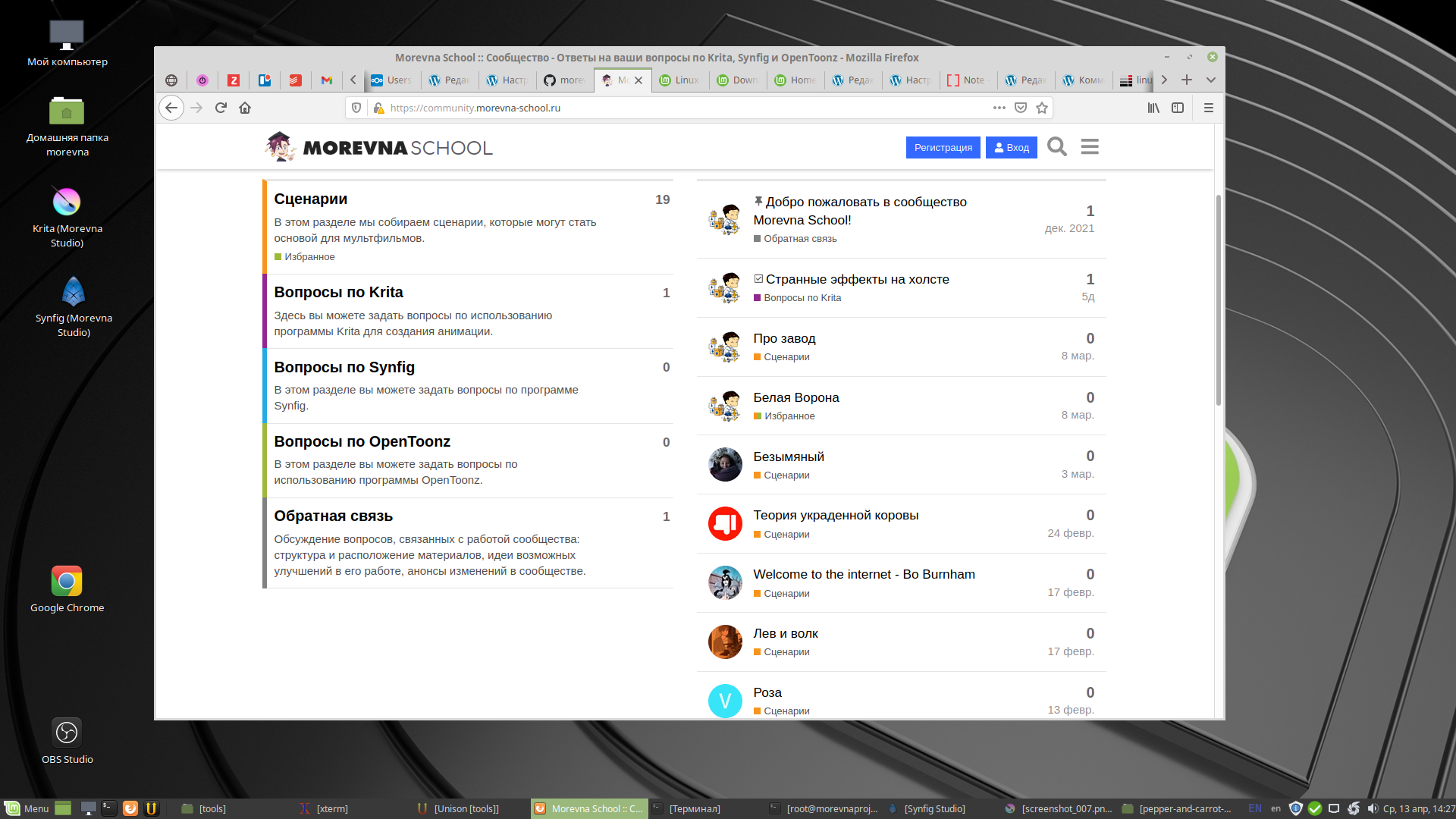Open forum search magnifier icon

click(1057, 146)
